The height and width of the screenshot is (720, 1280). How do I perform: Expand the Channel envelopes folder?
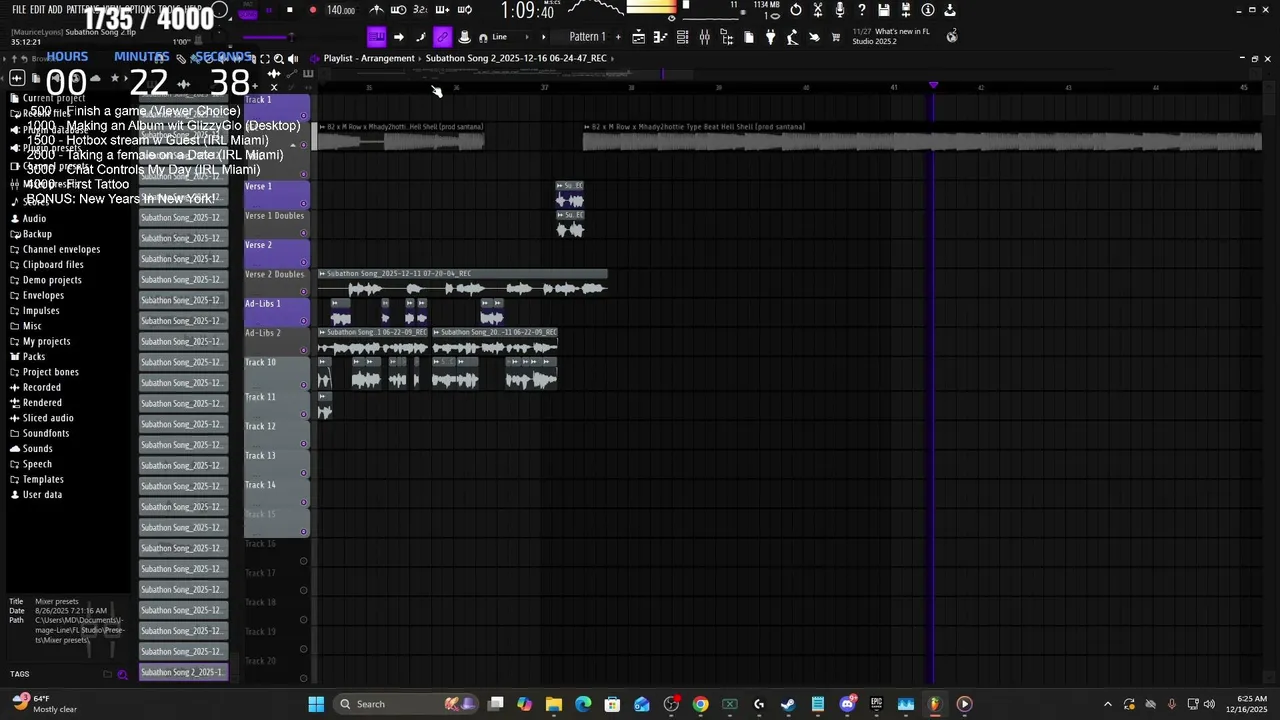click(x=61, y=250)
